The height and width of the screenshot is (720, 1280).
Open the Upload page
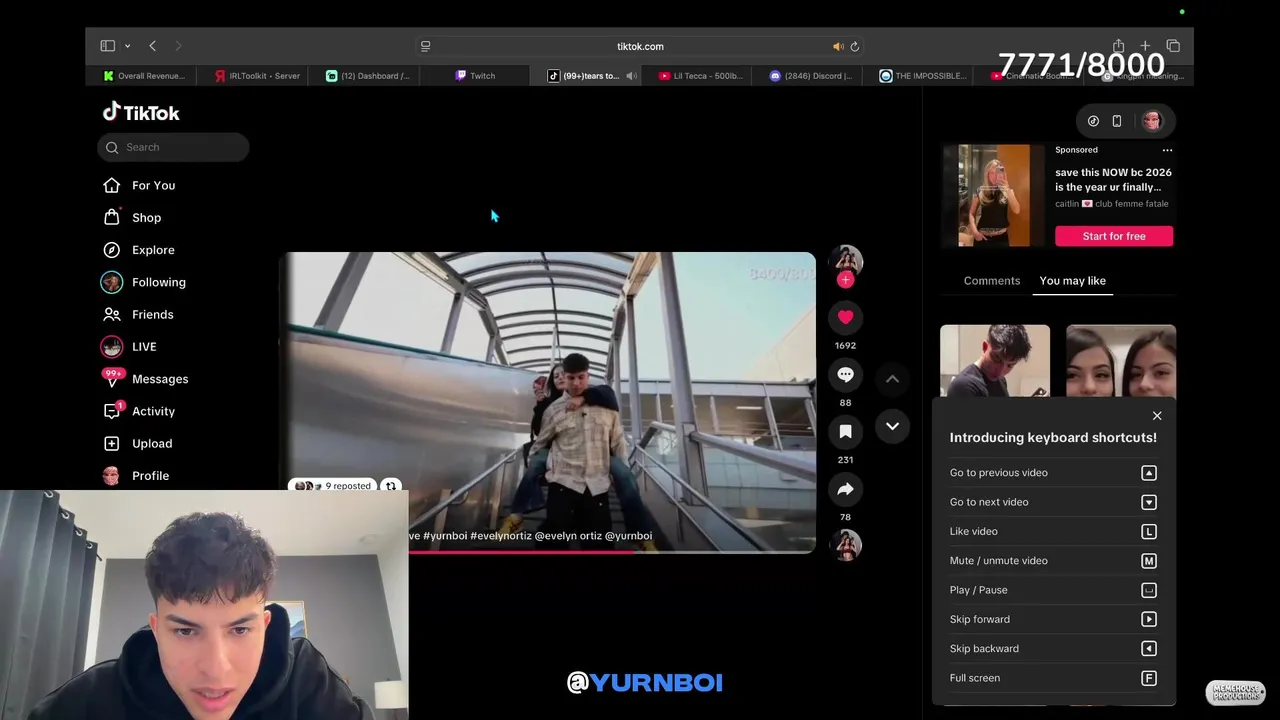pyautogui.click(x=138, y=443)
